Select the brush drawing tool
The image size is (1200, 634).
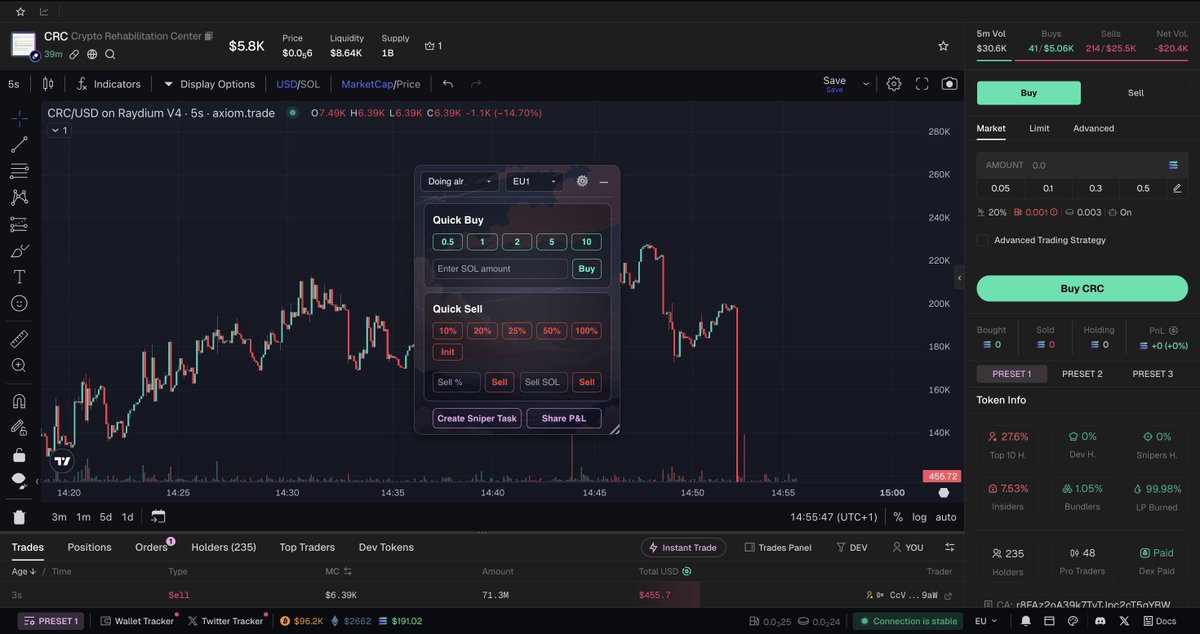(19, 250)
